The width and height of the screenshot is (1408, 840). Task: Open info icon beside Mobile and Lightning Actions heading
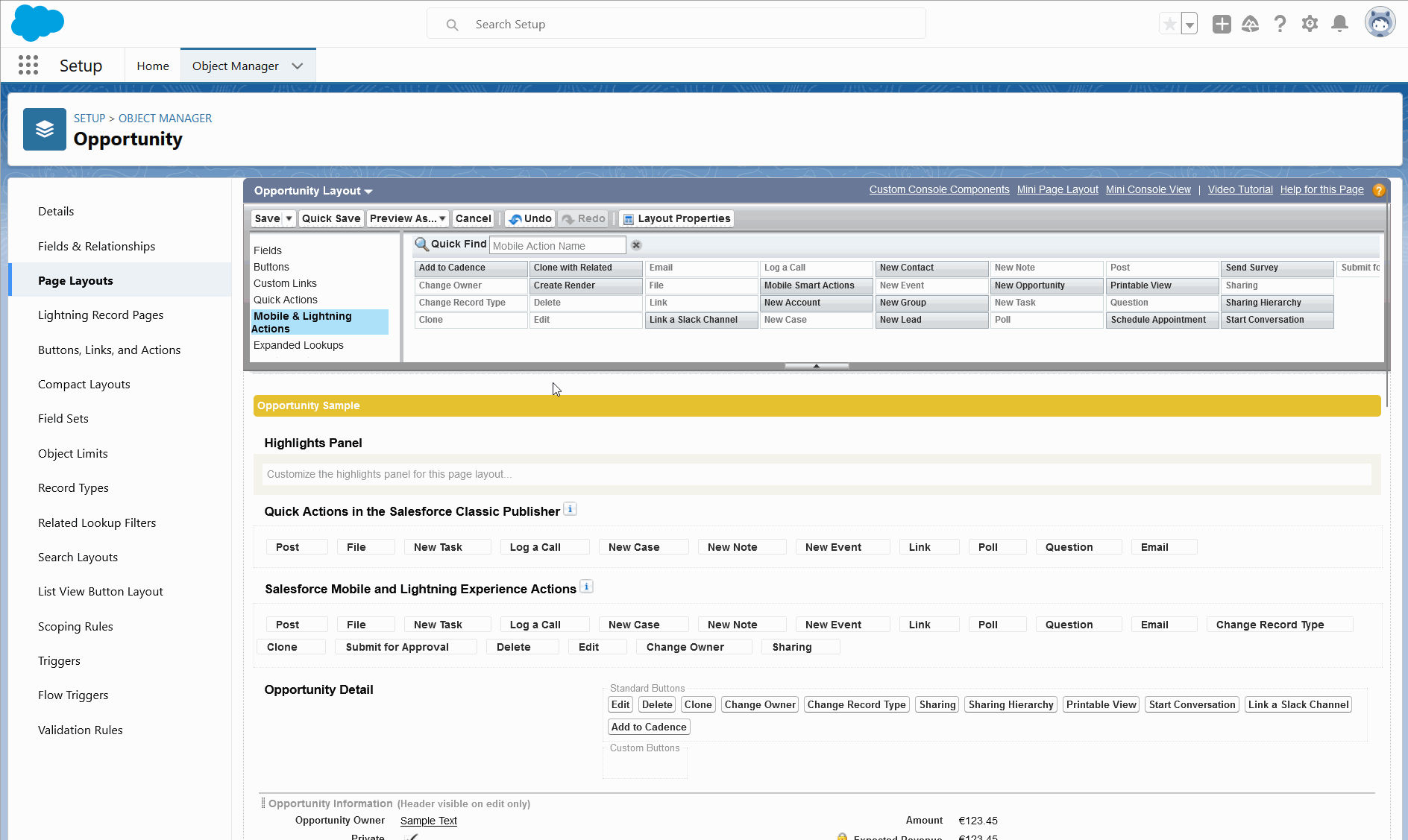(587, 587)
